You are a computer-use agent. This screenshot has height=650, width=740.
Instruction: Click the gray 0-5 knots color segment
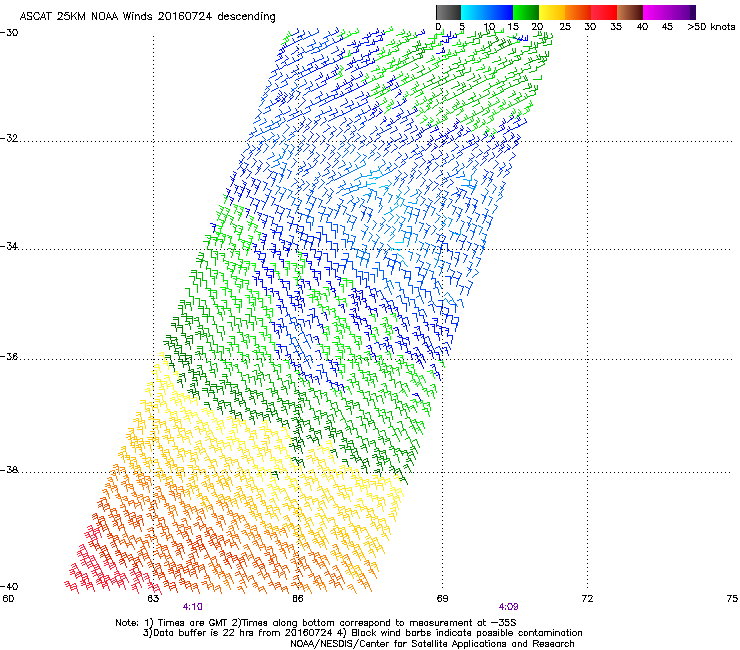pos(448,12)
